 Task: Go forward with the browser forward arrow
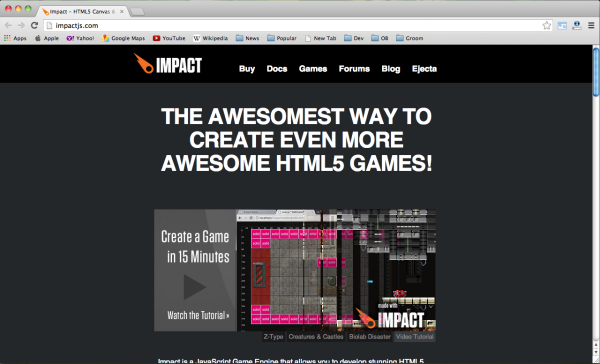click(21, 25)
